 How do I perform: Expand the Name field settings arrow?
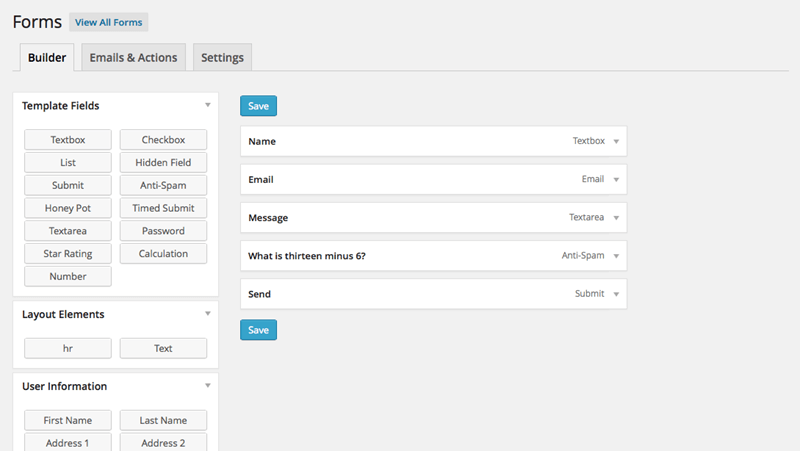pyautogui.click(x=616, y=142)
